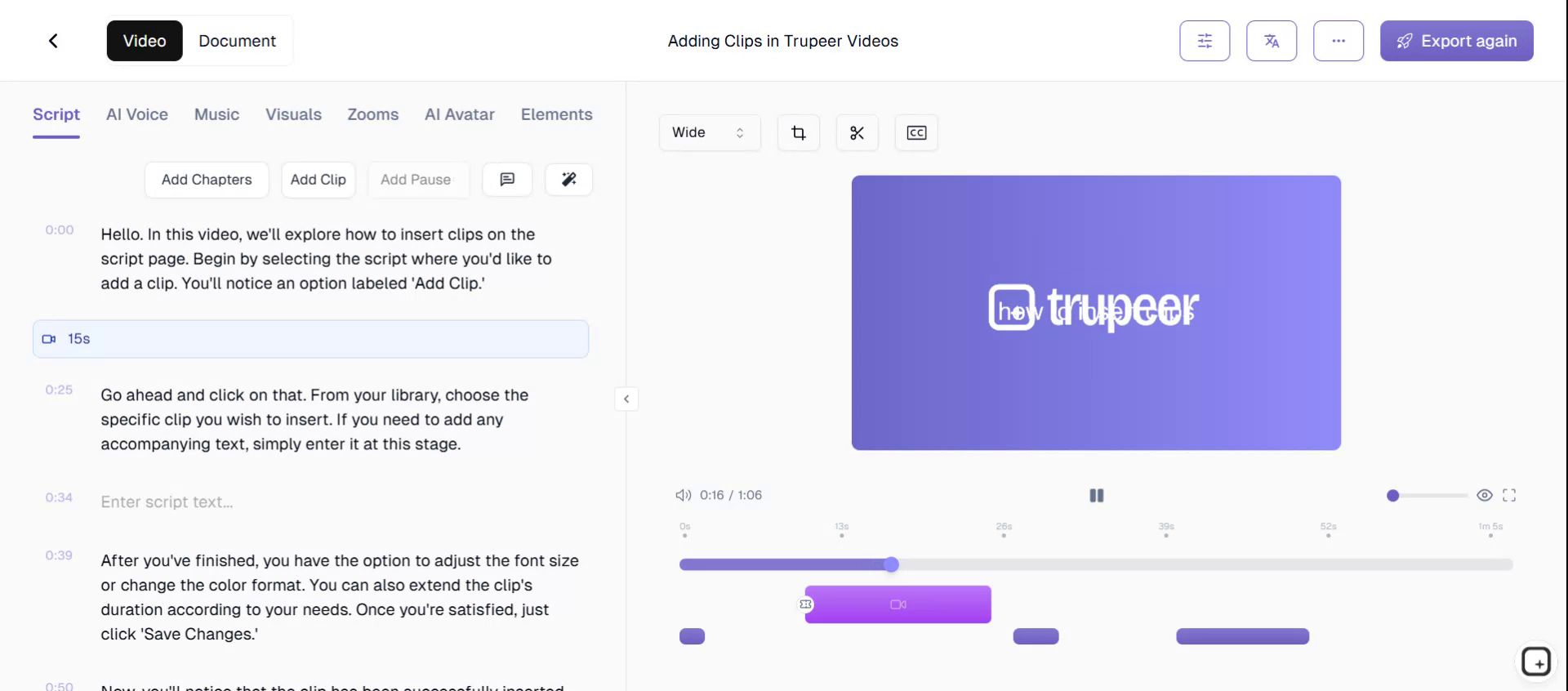This screenshot has width=1568, height=691.
Task: Click the 26s marker on timeline ruler
Action: pyautogui.click(x=1004, y=527)
